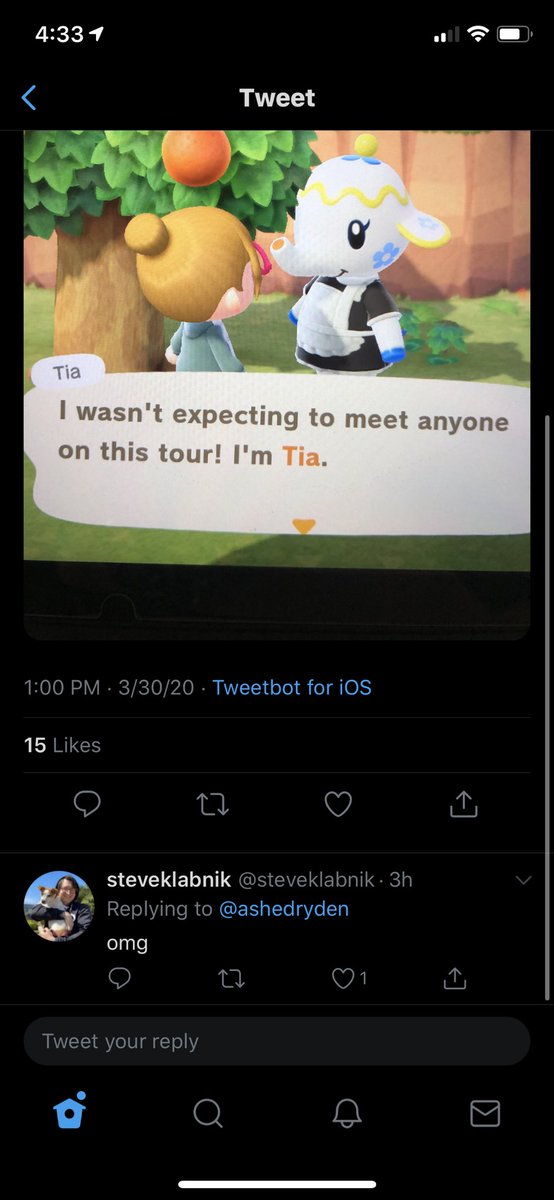Share steveklabnik's reply
Image resolution: width=554 pixels, height=1200 pixels.
click(455, 978)
